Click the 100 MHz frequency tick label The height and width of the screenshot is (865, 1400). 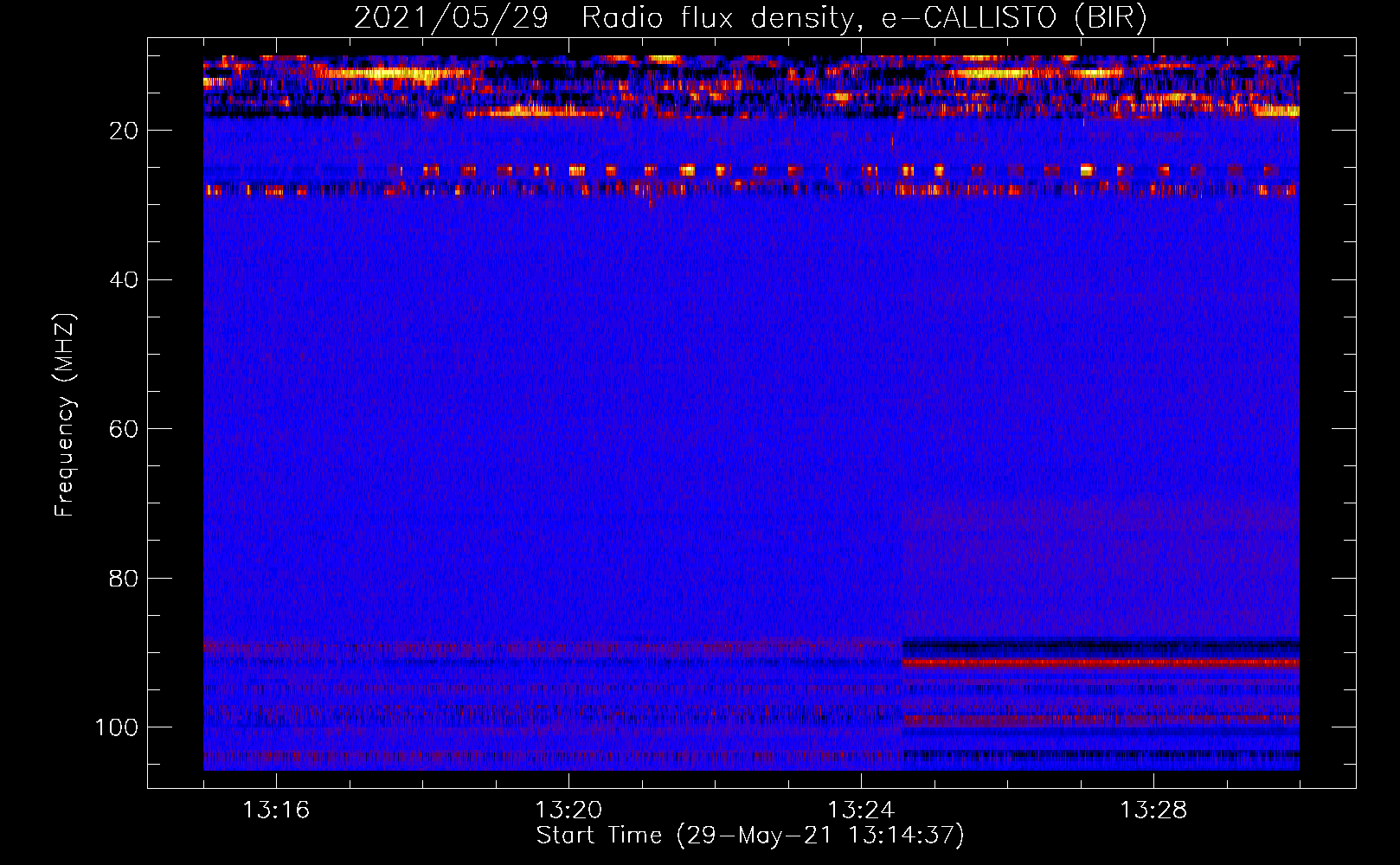pyautogui.click(x=117, y=727)
